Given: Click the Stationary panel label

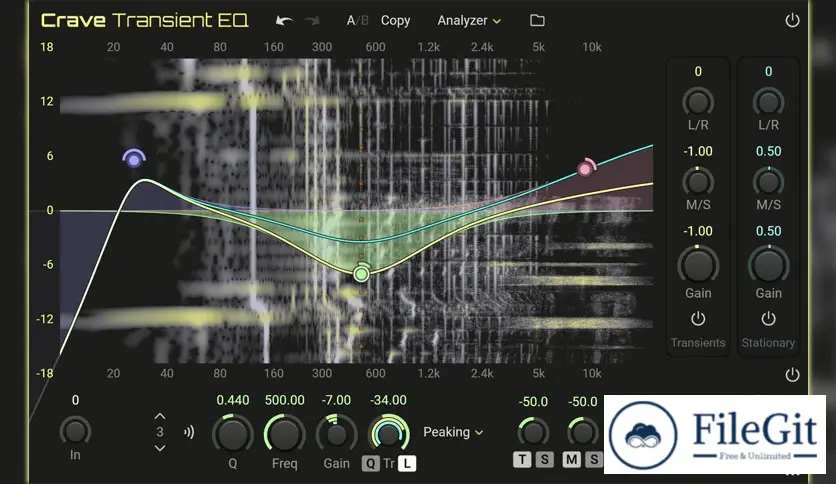Looking at the screenshot, I should (x=768, y=343).
